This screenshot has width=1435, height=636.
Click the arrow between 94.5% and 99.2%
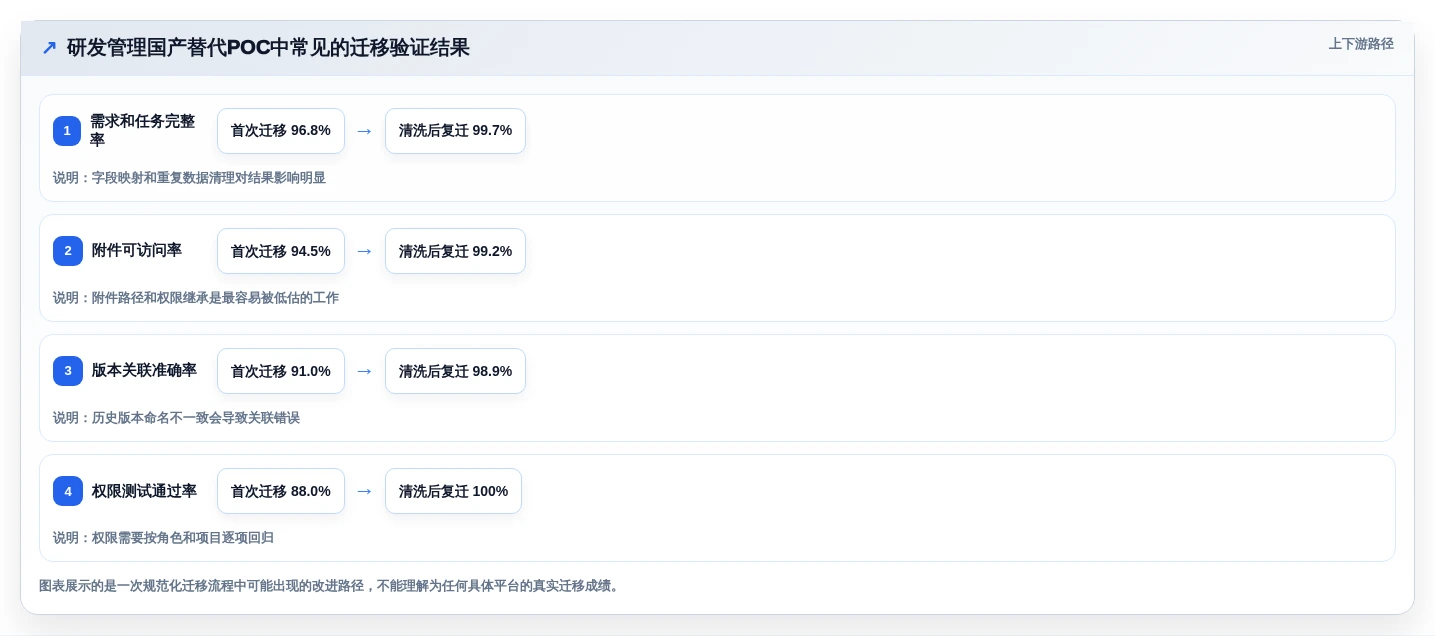pos(365,251)
